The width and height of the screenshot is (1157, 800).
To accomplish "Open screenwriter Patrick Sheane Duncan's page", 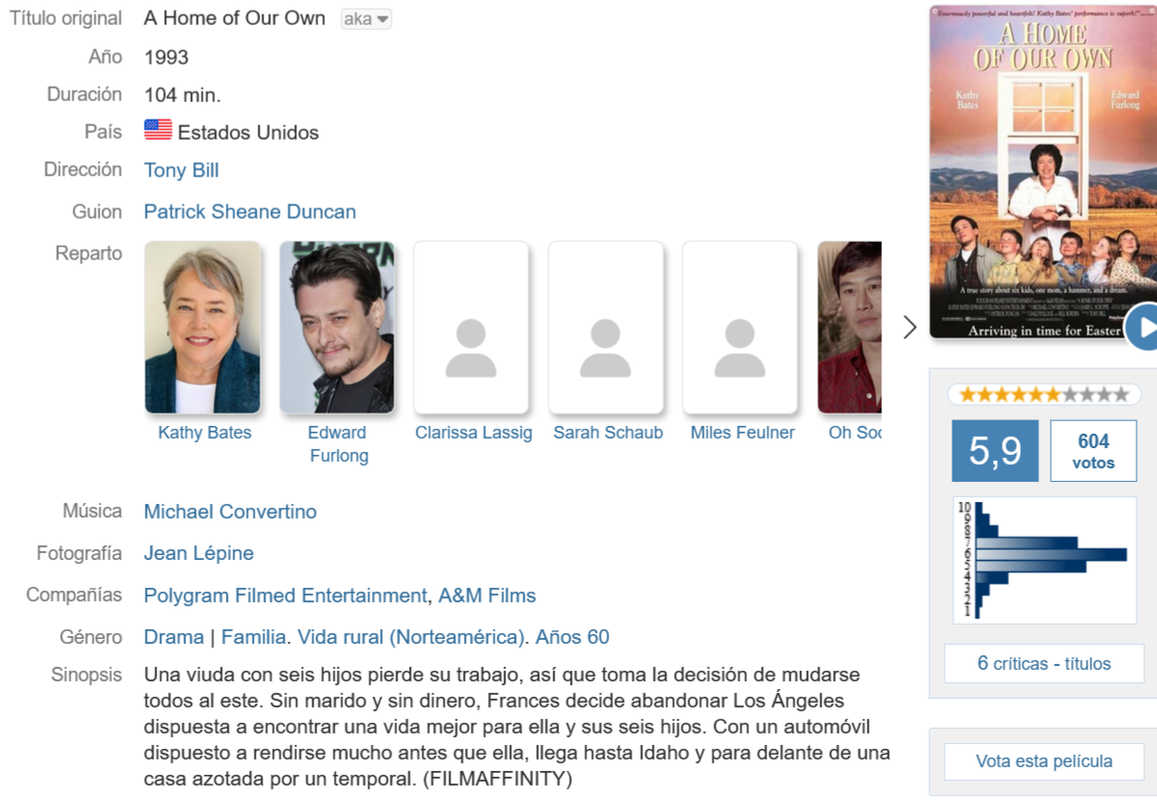I will click(250, 212).
